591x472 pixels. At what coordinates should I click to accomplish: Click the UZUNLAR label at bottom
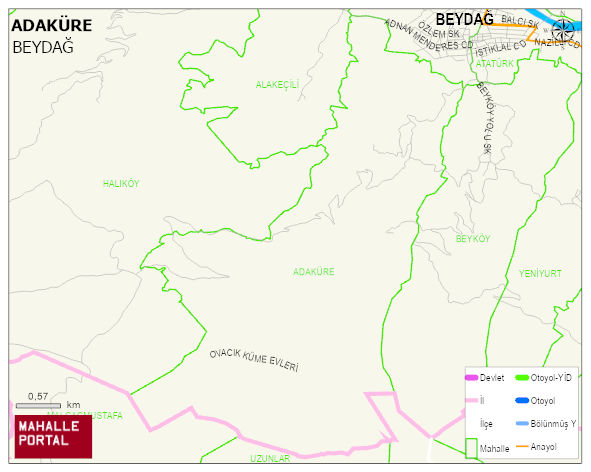pyautogui.click(x=270, y=458)
